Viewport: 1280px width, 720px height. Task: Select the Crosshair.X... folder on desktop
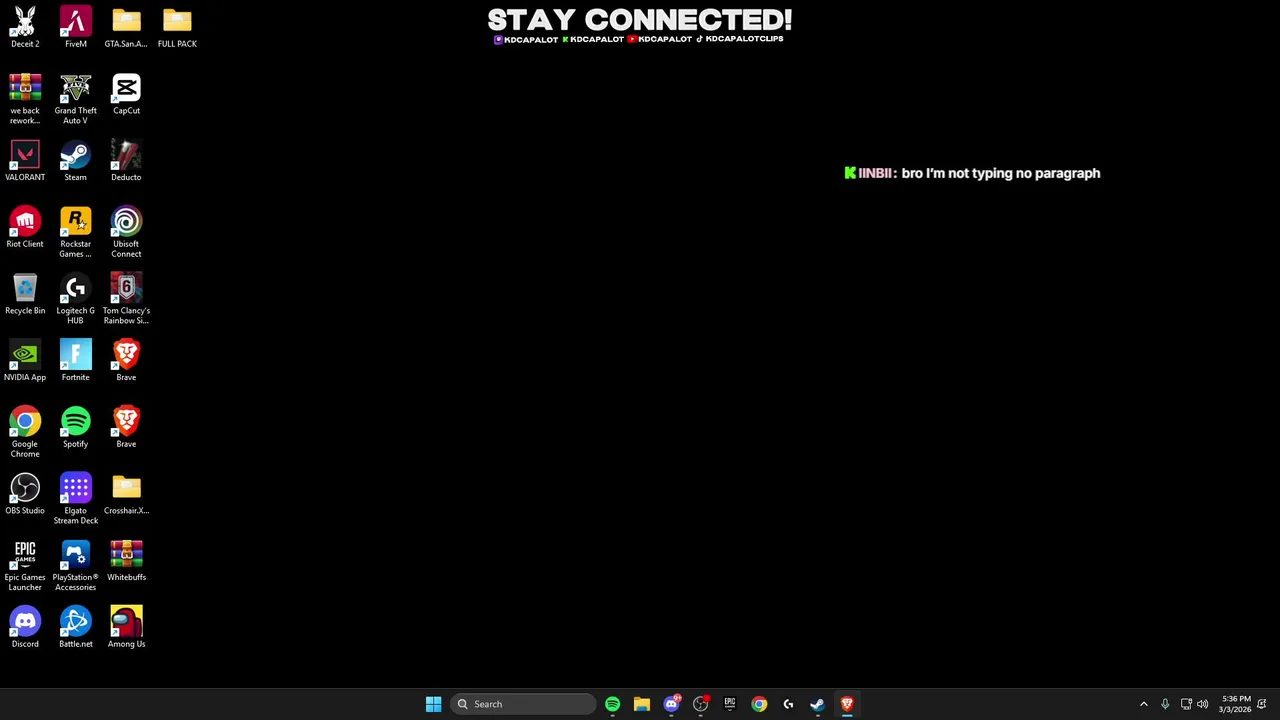click(126, 494)
